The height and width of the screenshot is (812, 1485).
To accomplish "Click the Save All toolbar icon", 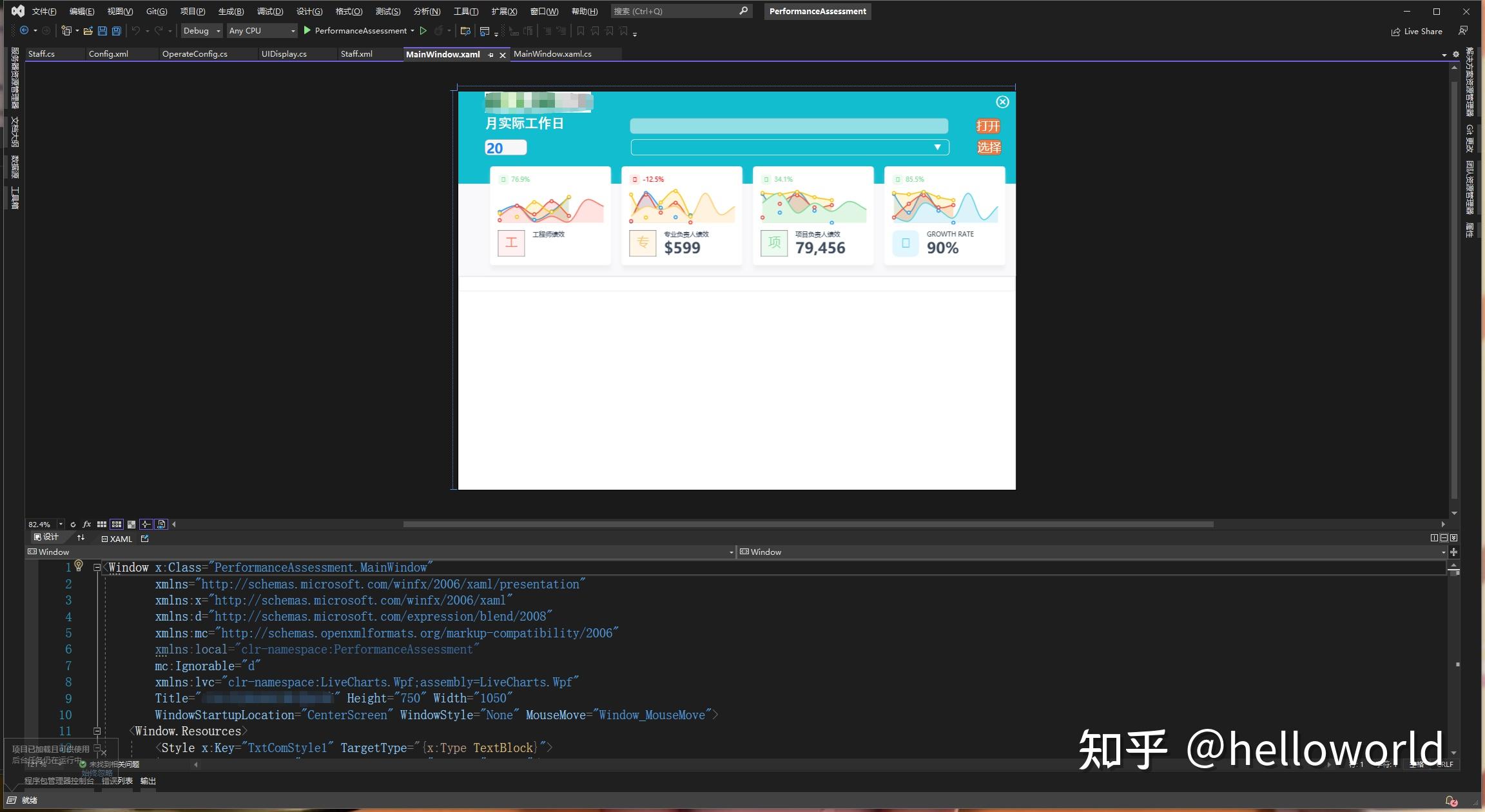I will (115, 30).
